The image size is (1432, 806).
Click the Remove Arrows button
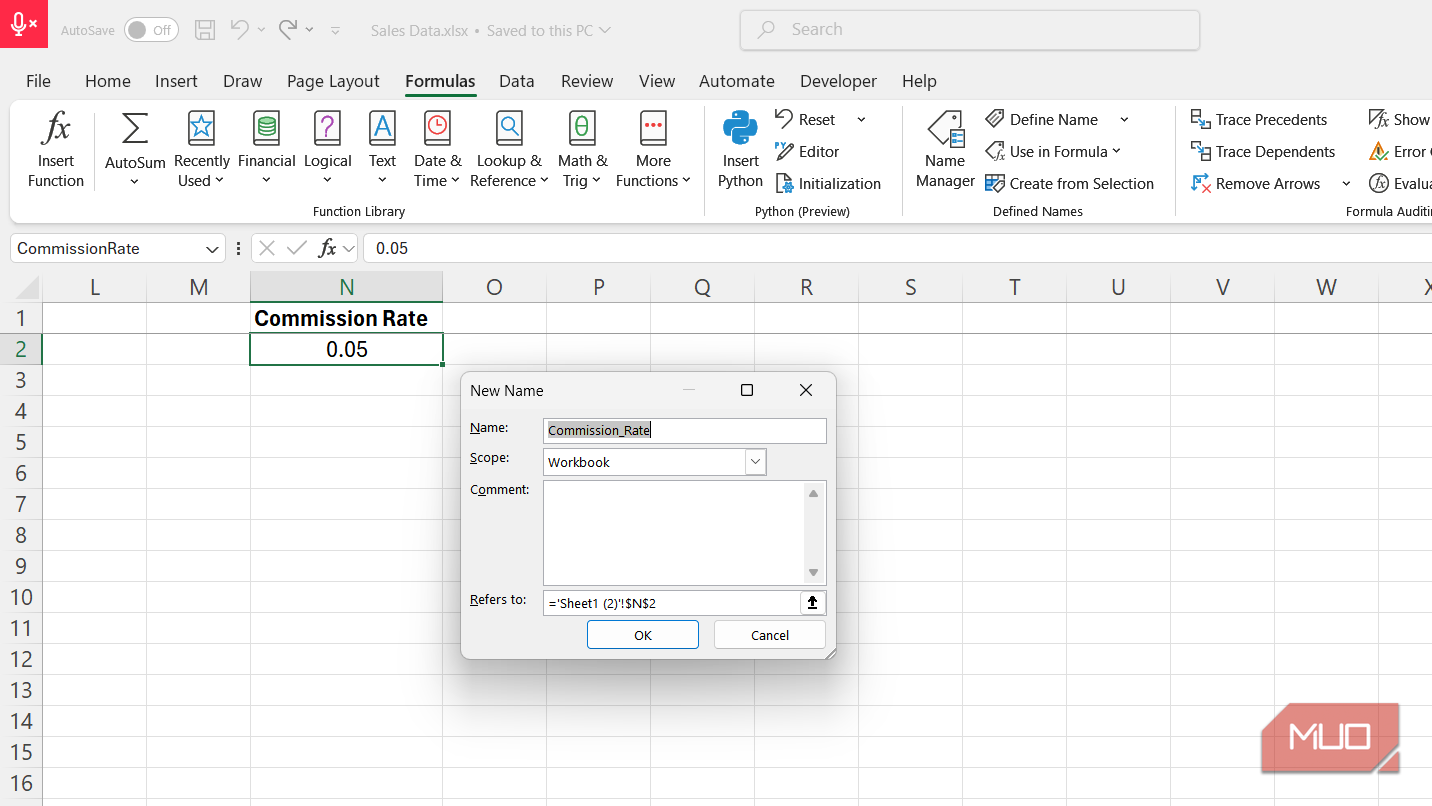coord(1256,184)
